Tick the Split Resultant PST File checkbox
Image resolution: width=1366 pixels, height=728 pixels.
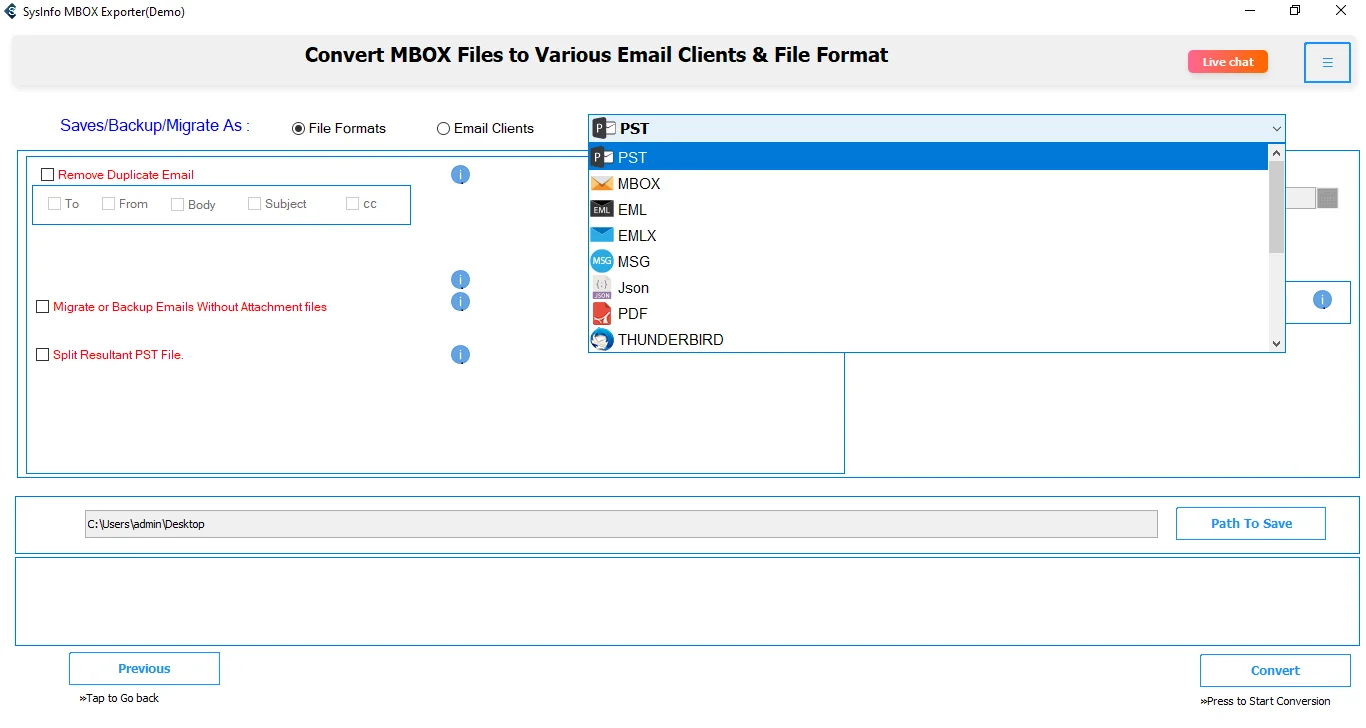(43, 355)
